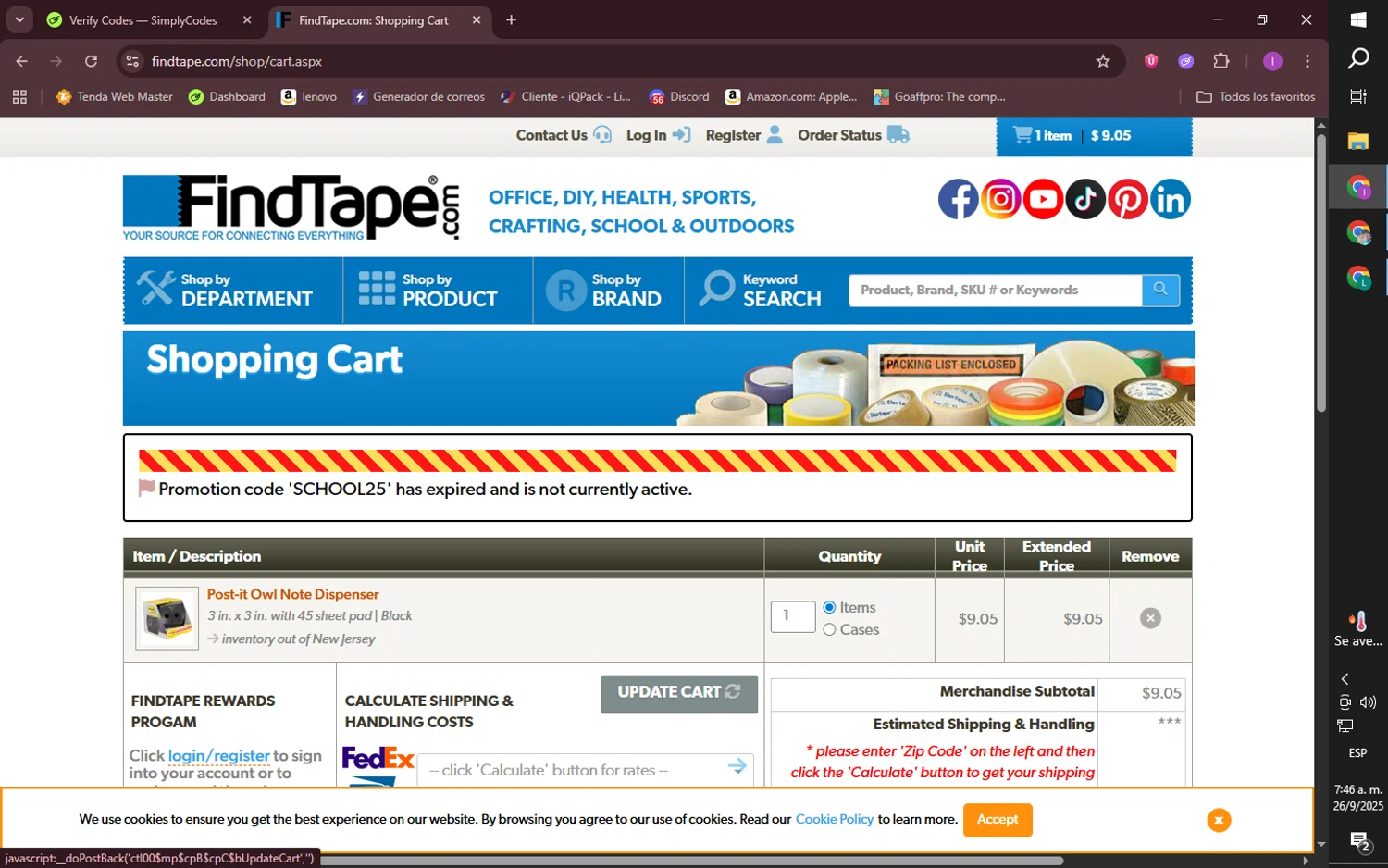The height and width of the screenshot is (868, 1388).
Task: Open the purple round extension icon
Action: [x=1185, y=61]
